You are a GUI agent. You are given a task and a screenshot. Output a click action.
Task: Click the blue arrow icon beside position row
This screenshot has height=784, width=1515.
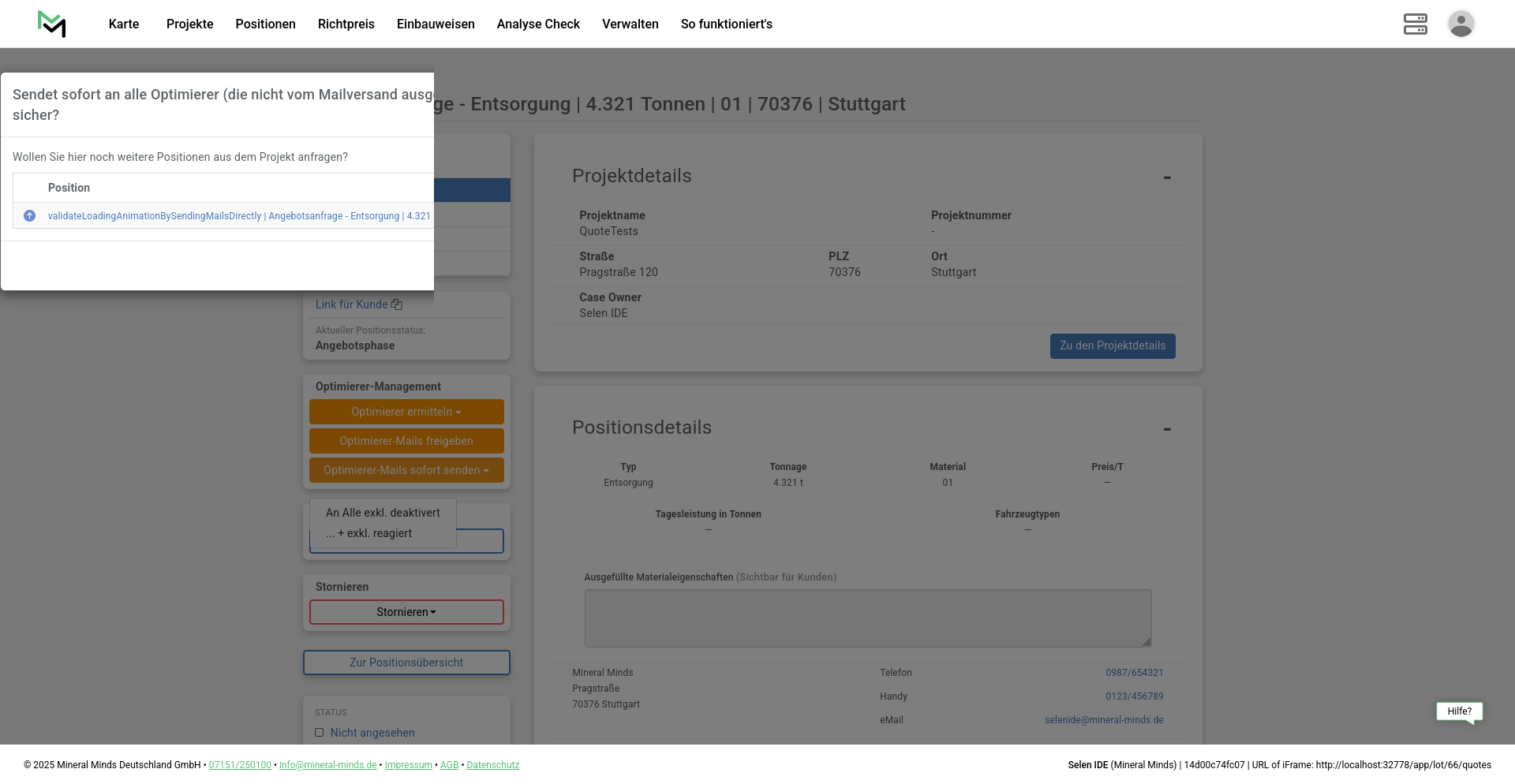[x=30, y=216]
